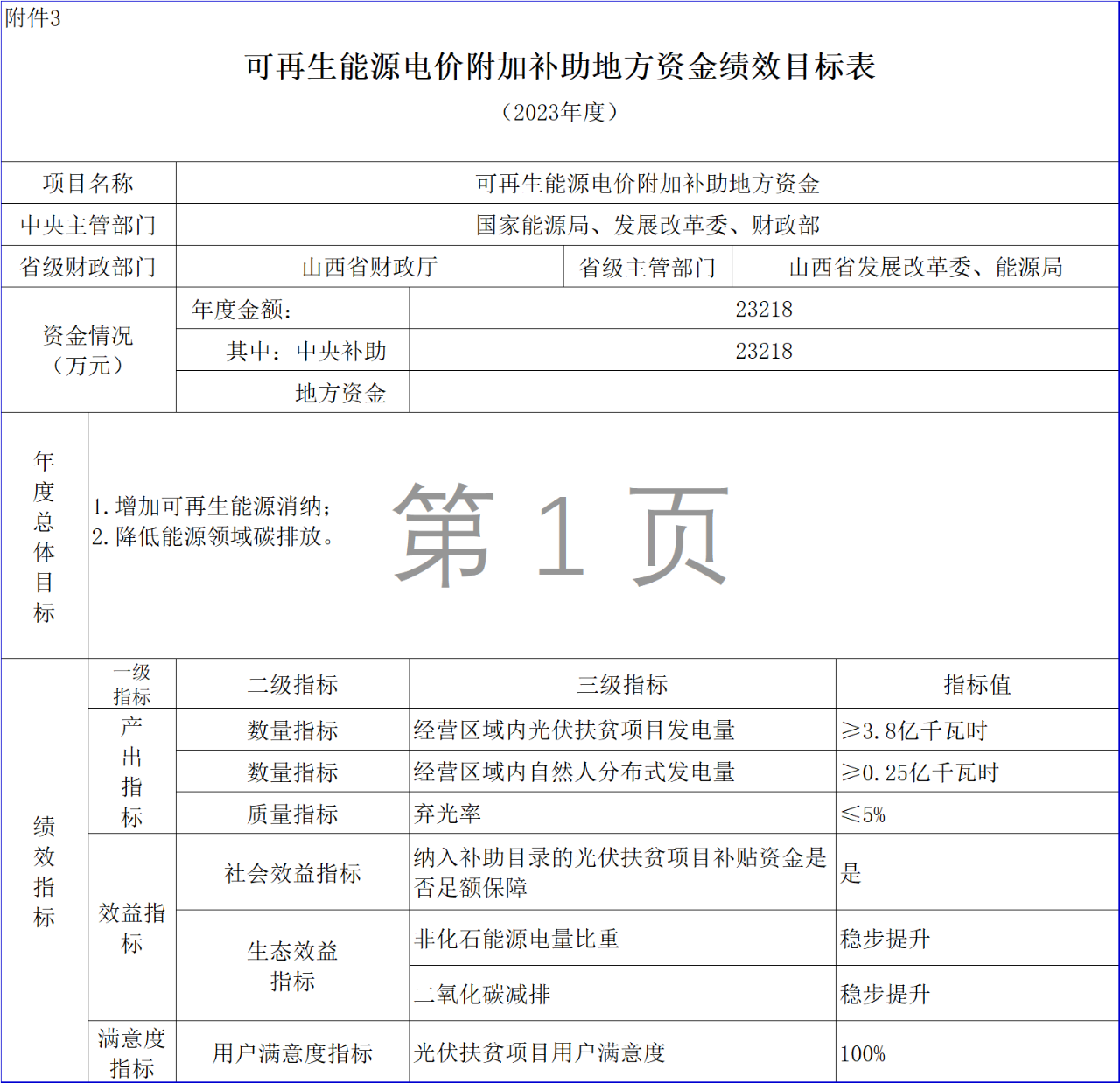The width and height of the screenshot is (1120, 1083).
Task: Click the 山西省财政厅 cell
Action: click(x=370, y=267)
